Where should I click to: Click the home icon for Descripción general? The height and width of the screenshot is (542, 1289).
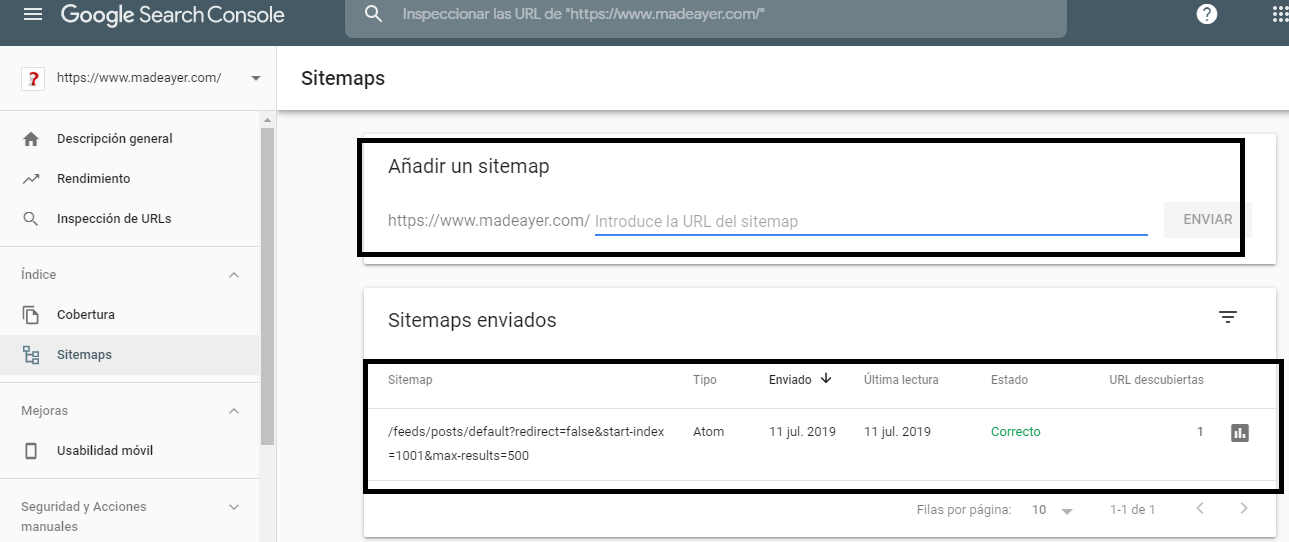pos(31,139)
